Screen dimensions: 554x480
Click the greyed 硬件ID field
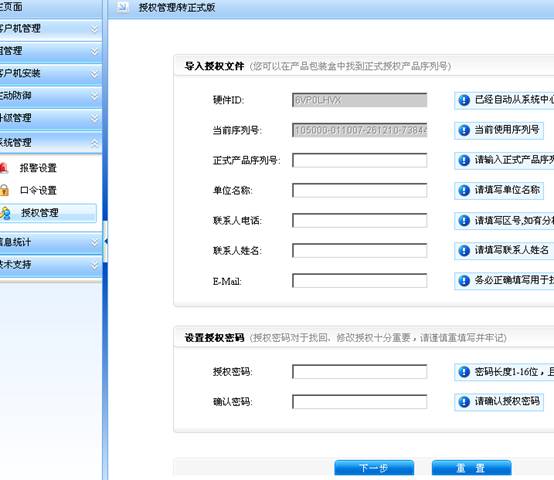tap(360, 100)
